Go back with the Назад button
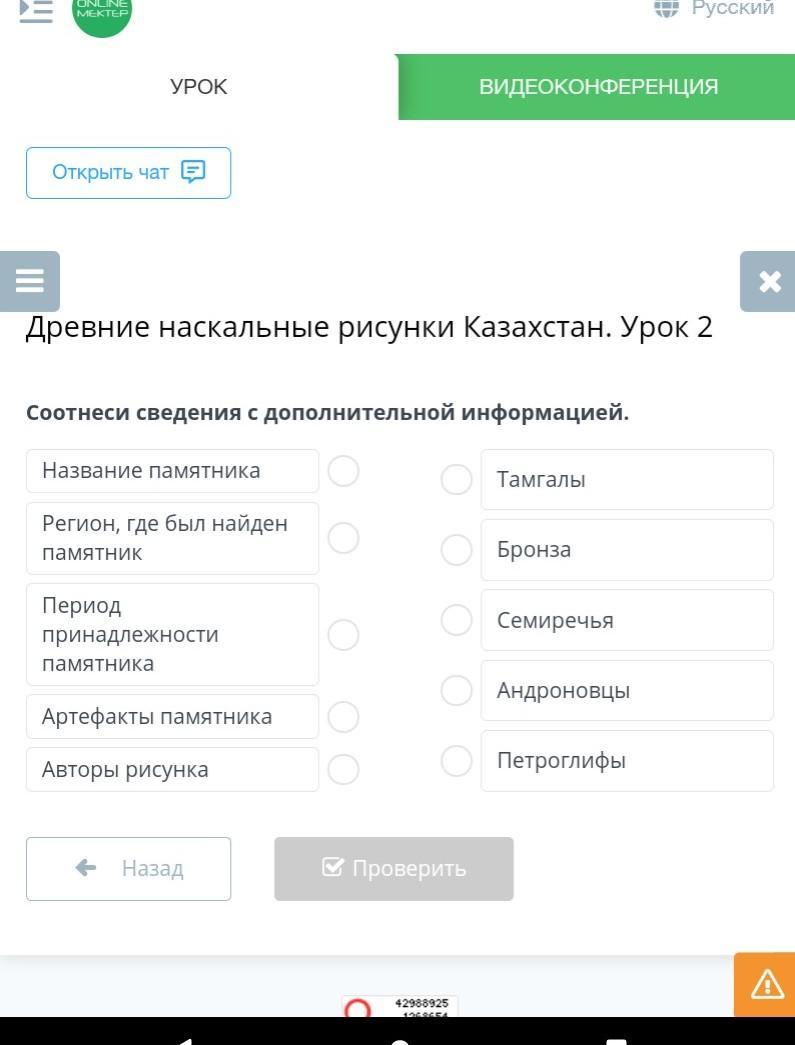The width and height of the screenshot is (795, 1045). click(x=128, y=868)
